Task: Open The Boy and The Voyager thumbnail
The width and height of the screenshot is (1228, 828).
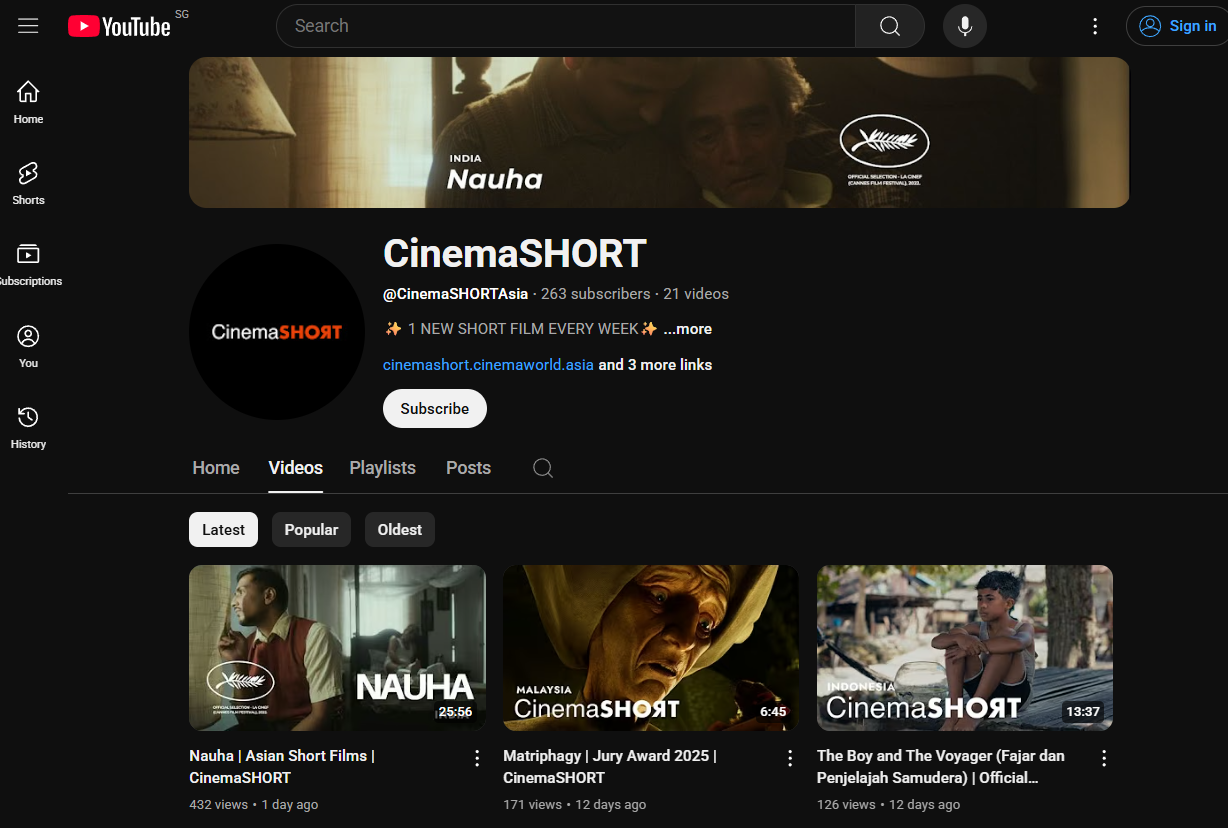Action: [964, 648]
